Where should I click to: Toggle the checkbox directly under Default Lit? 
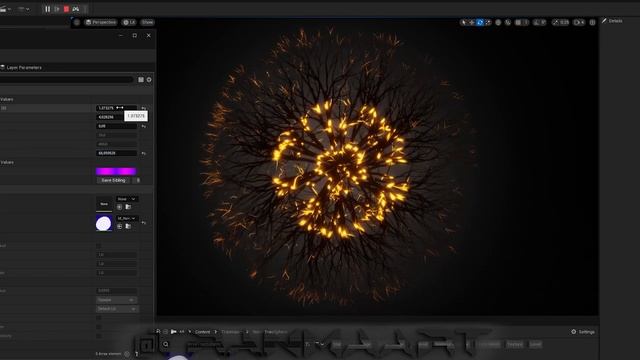pos(99,318)
